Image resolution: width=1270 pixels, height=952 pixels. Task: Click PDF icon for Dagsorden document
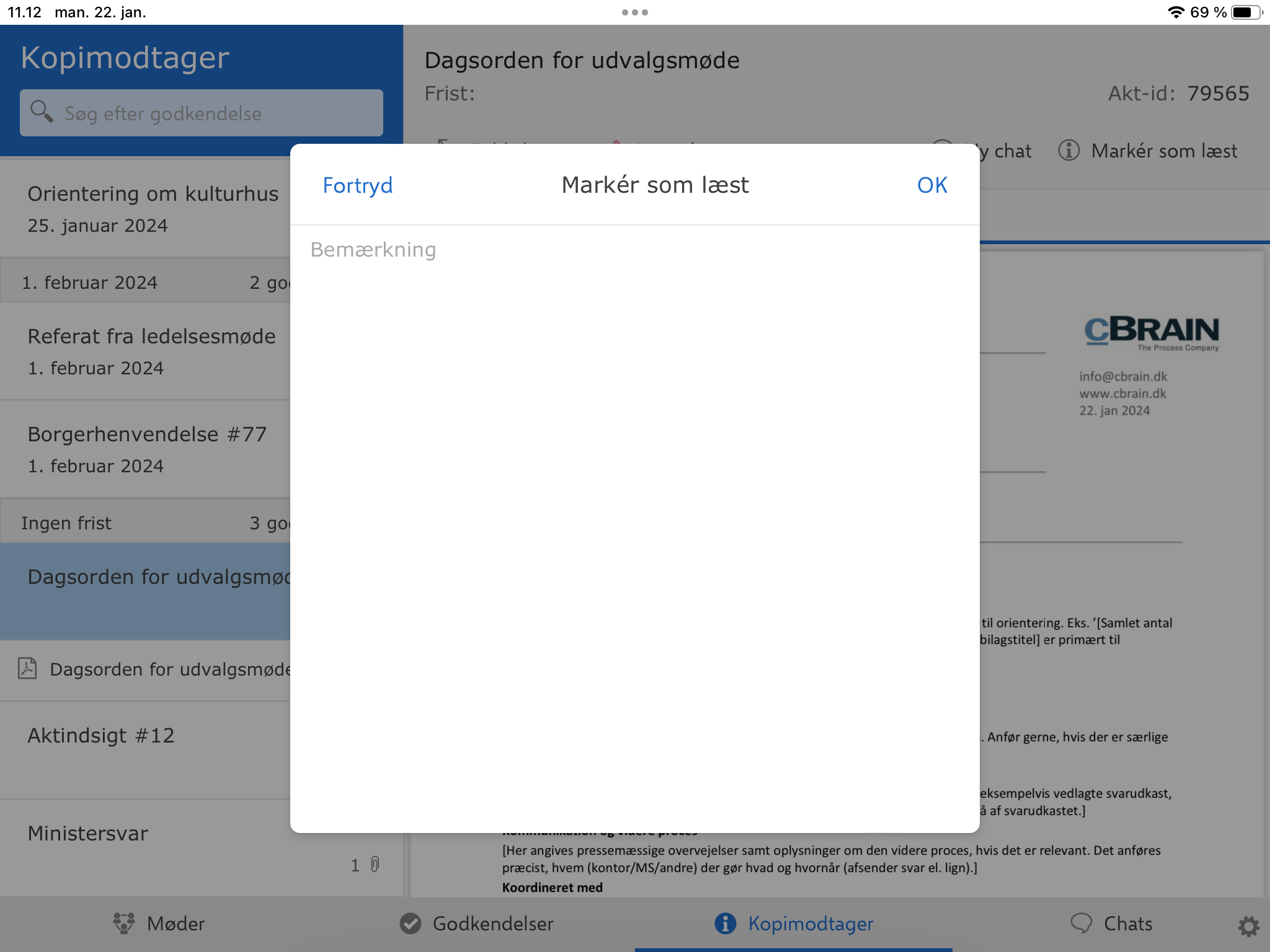point(27,669)
